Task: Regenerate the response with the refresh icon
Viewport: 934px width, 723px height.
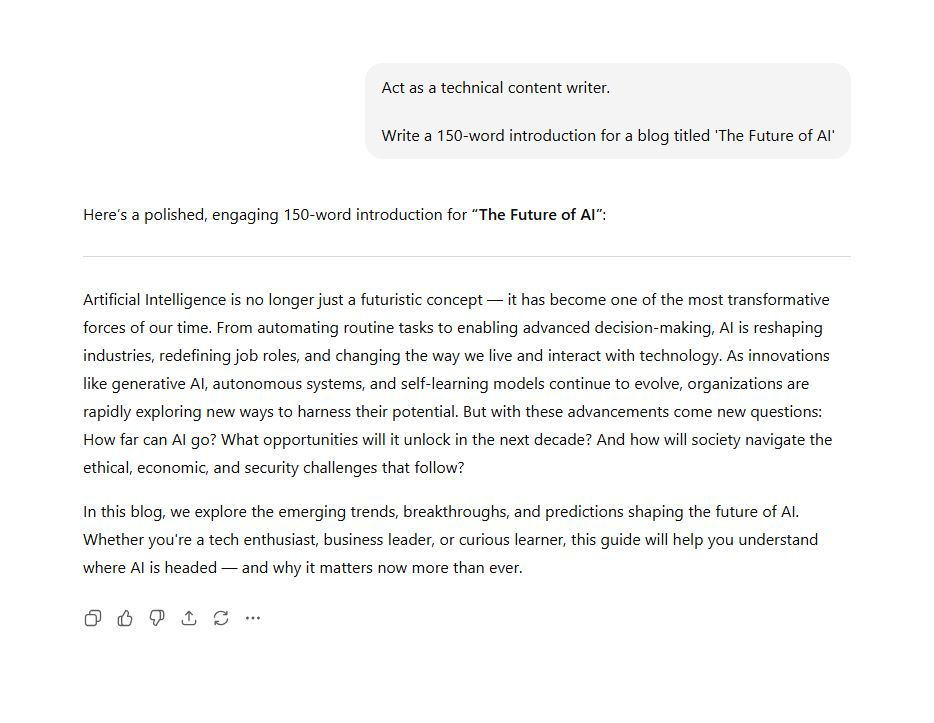Action: [221, 618]
